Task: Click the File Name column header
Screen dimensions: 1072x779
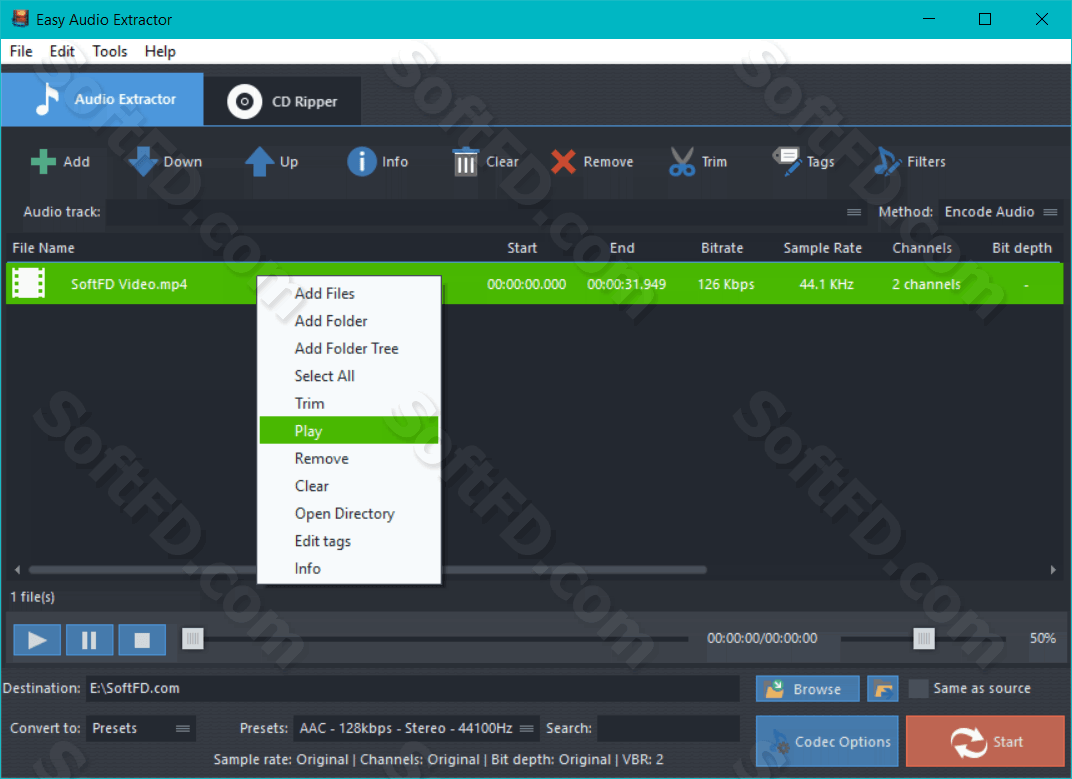Action: point(43,248)
